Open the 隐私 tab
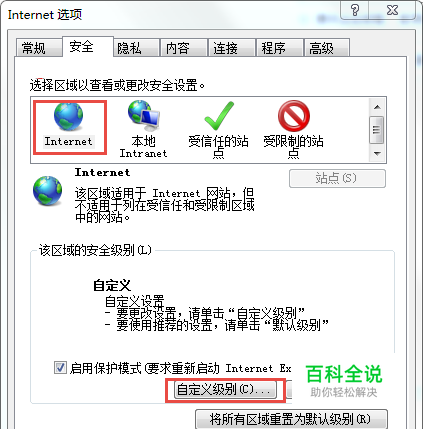This screenshot has width=423, height=429. (x=129, y=48)
